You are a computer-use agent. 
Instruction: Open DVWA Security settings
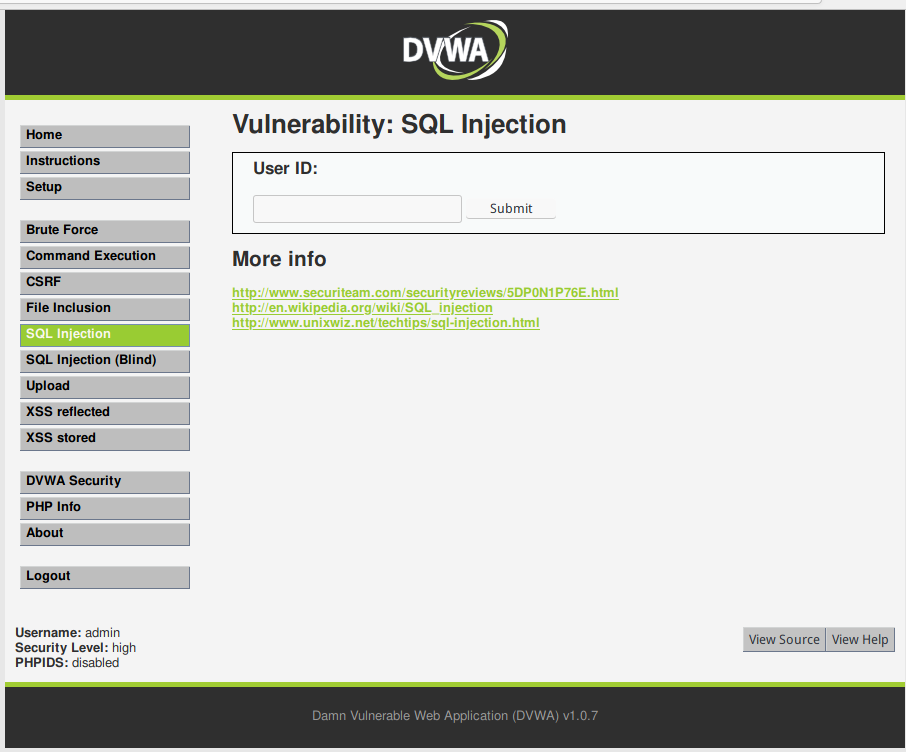tap(104, 482)
